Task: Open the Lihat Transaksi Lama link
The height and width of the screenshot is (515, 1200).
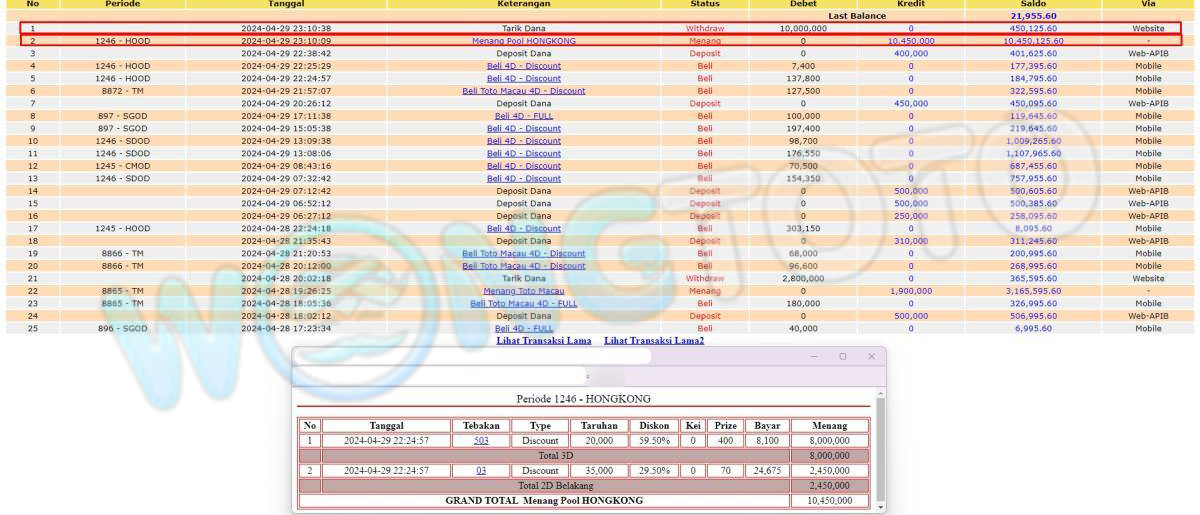Action: [x=545, y=341]
